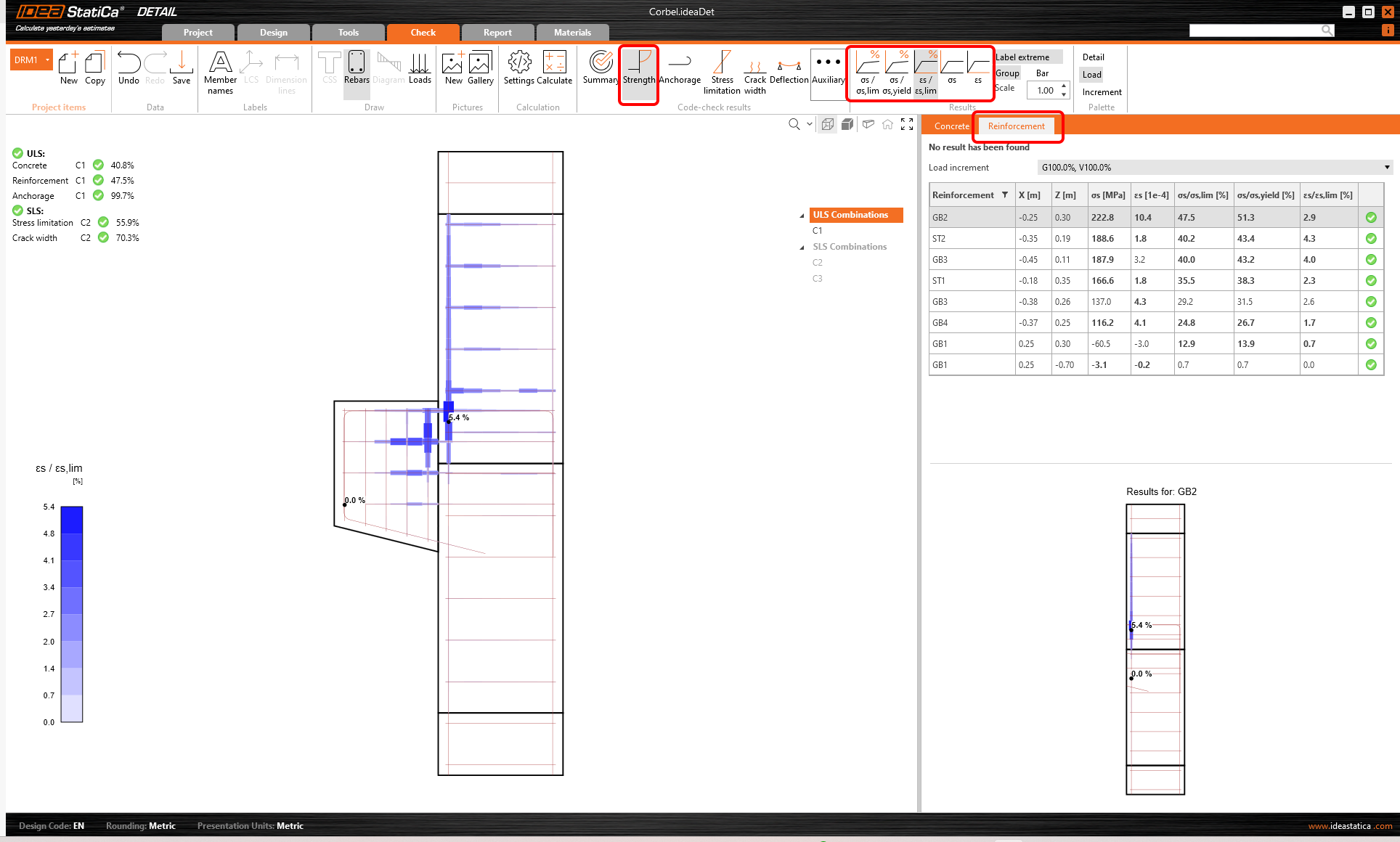The width and height of the screenshot is (1400, 842).
Task: Select the C2 SLS combination
Action: tap(818, 263)
